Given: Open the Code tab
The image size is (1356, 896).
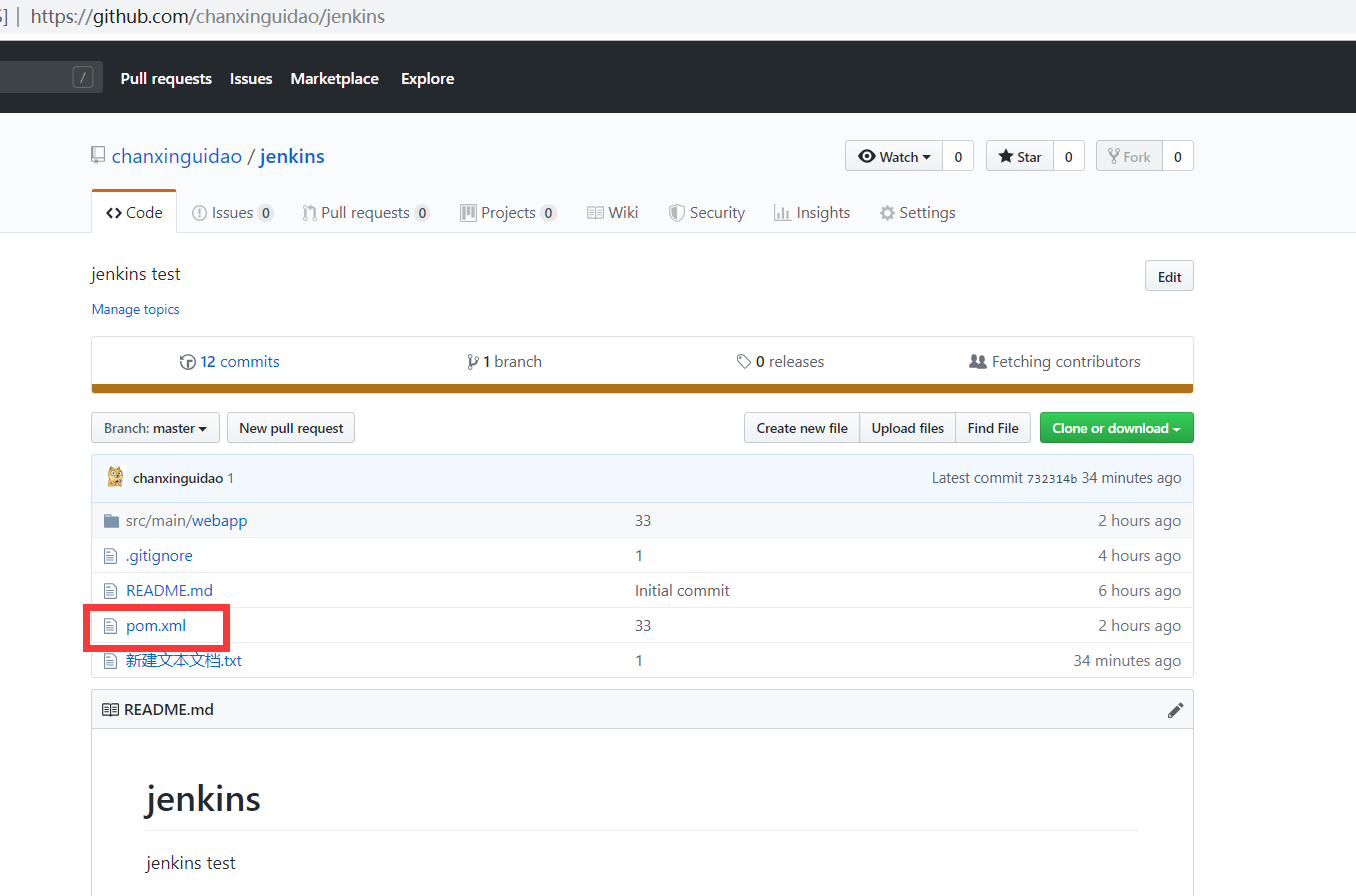Looking at the screenshot, I should (134, 212).
